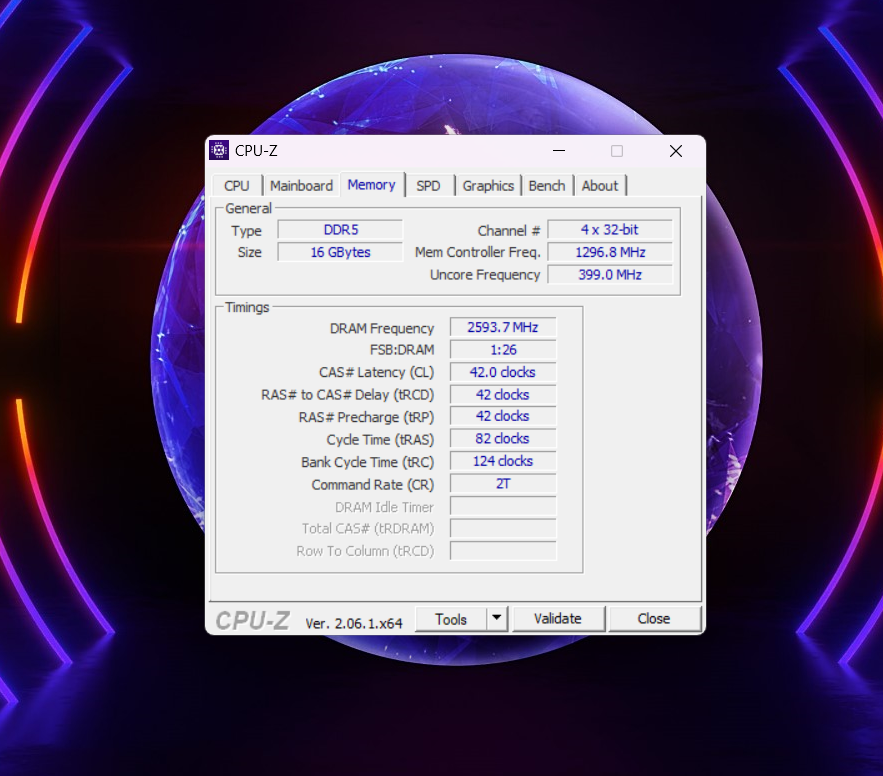883x776 pixels.
Task: Click the Size field showing 16 GBytes
Action: point(341,252)
